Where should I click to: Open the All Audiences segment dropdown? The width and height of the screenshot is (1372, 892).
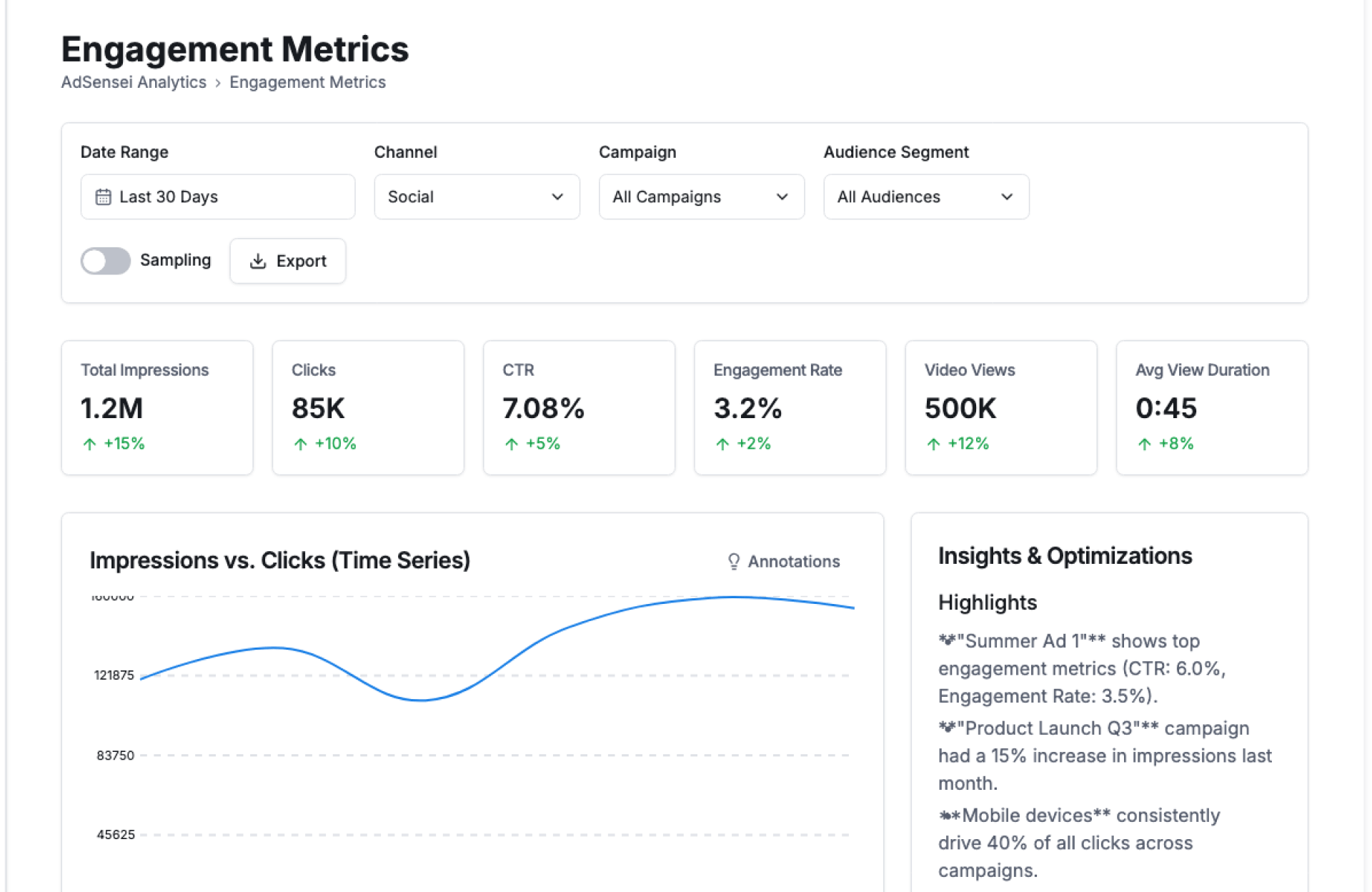click(925, 197)
